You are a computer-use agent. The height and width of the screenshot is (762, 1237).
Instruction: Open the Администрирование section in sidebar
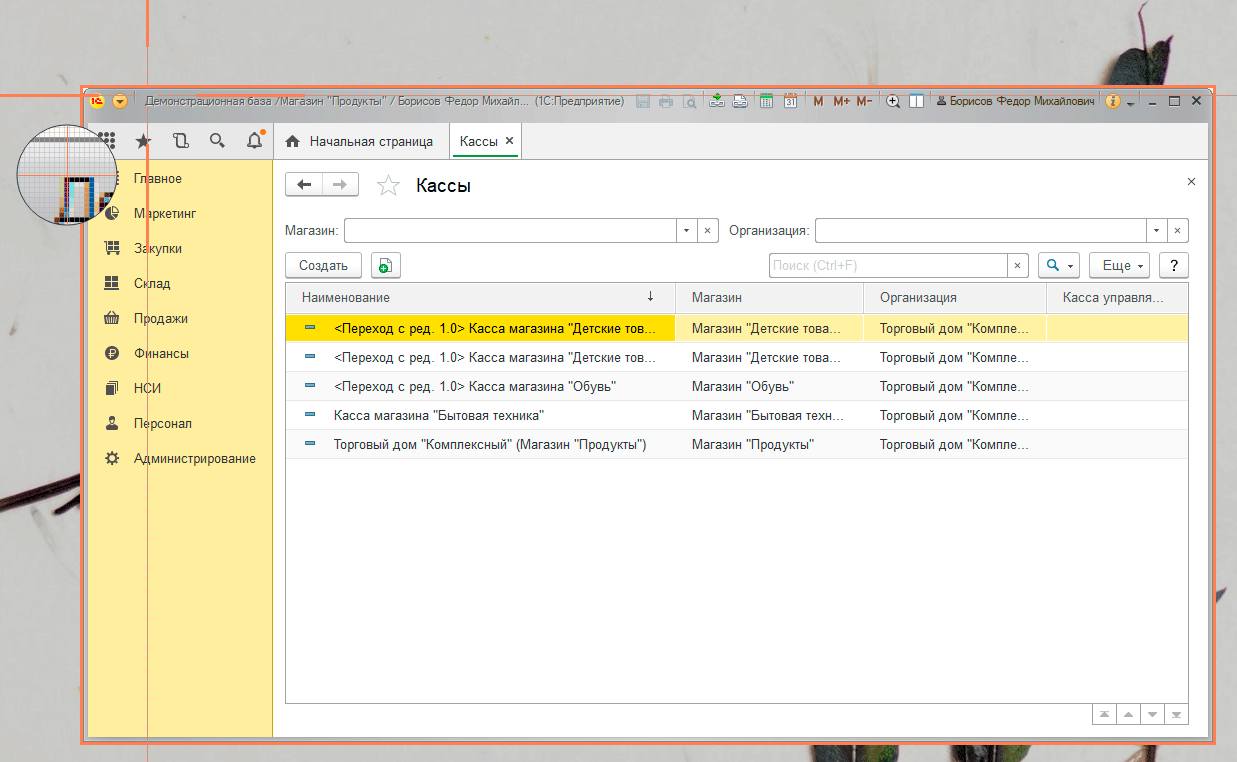pos(194,458)
